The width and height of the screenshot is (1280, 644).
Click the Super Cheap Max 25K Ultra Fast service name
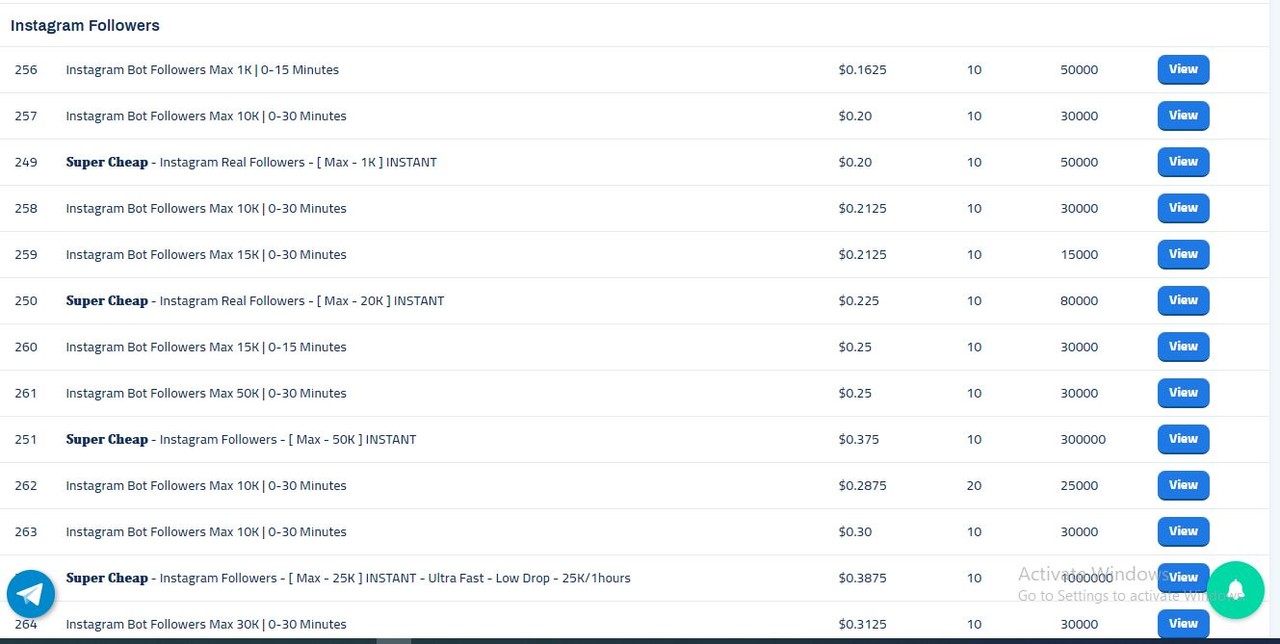coord(348,578)
